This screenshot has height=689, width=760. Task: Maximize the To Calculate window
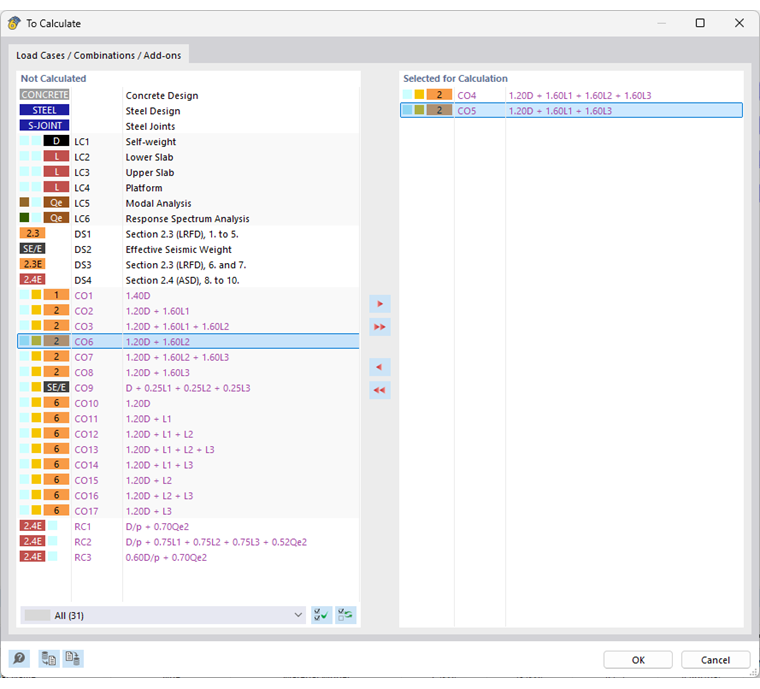(x=700, y=23)
